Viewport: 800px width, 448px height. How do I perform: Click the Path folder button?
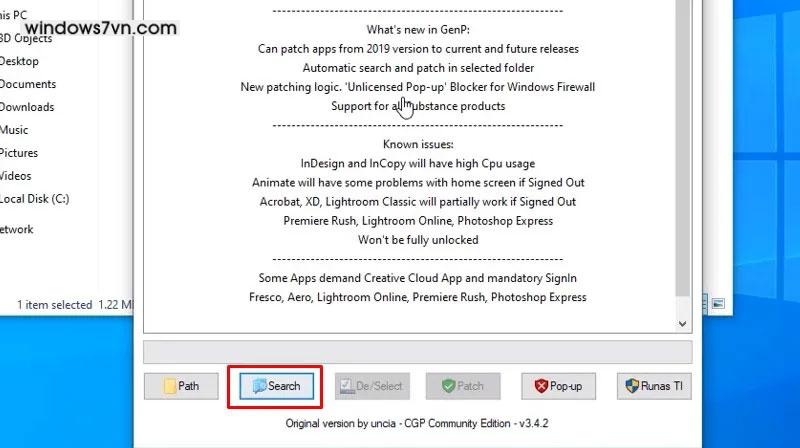point(181,386)
